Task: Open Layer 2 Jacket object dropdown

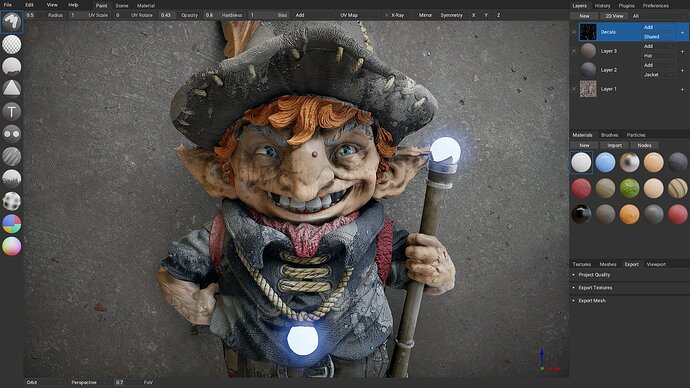Action: (x=658, y=75)
